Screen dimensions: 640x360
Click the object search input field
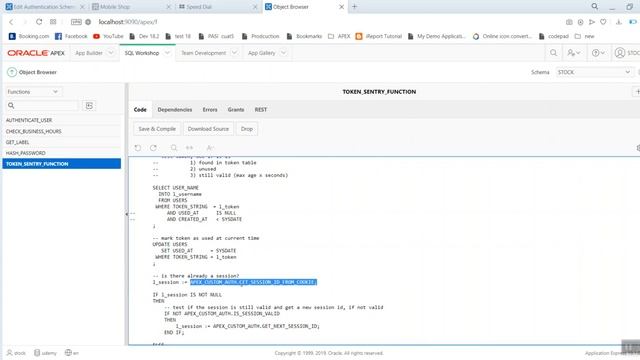(42, 106)
